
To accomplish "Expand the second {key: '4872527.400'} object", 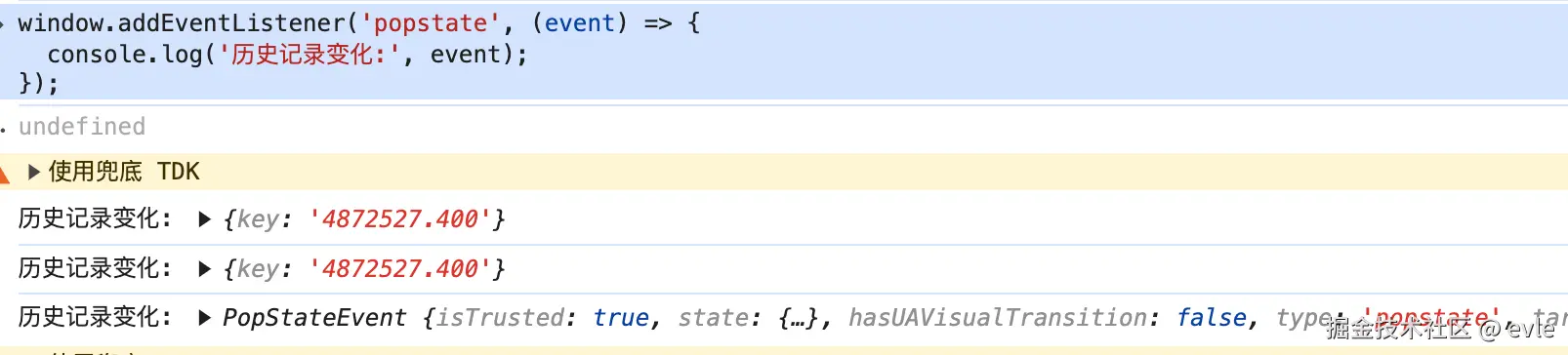I will tap(204, 269).
